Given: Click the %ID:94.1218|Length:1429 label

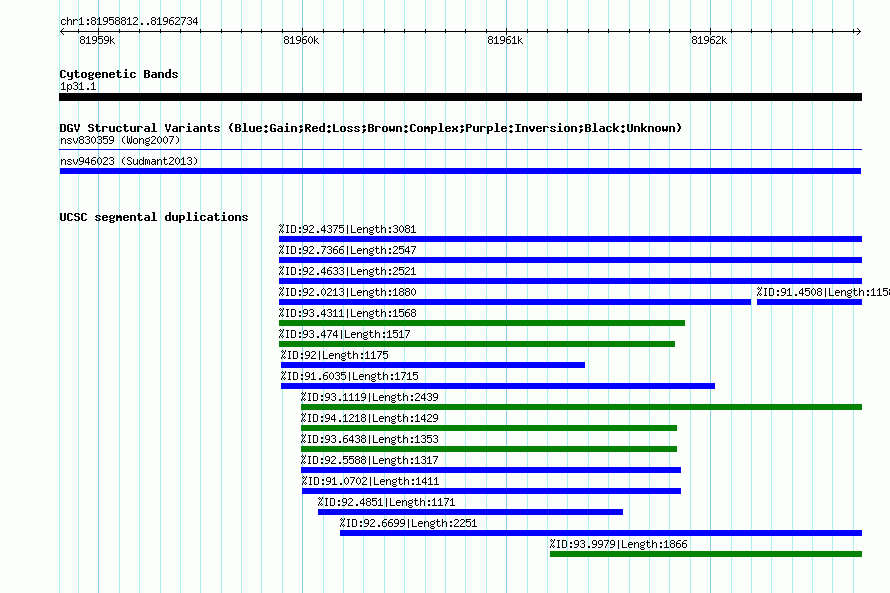Looking at the screenshot, I should [x=370, y=418].
